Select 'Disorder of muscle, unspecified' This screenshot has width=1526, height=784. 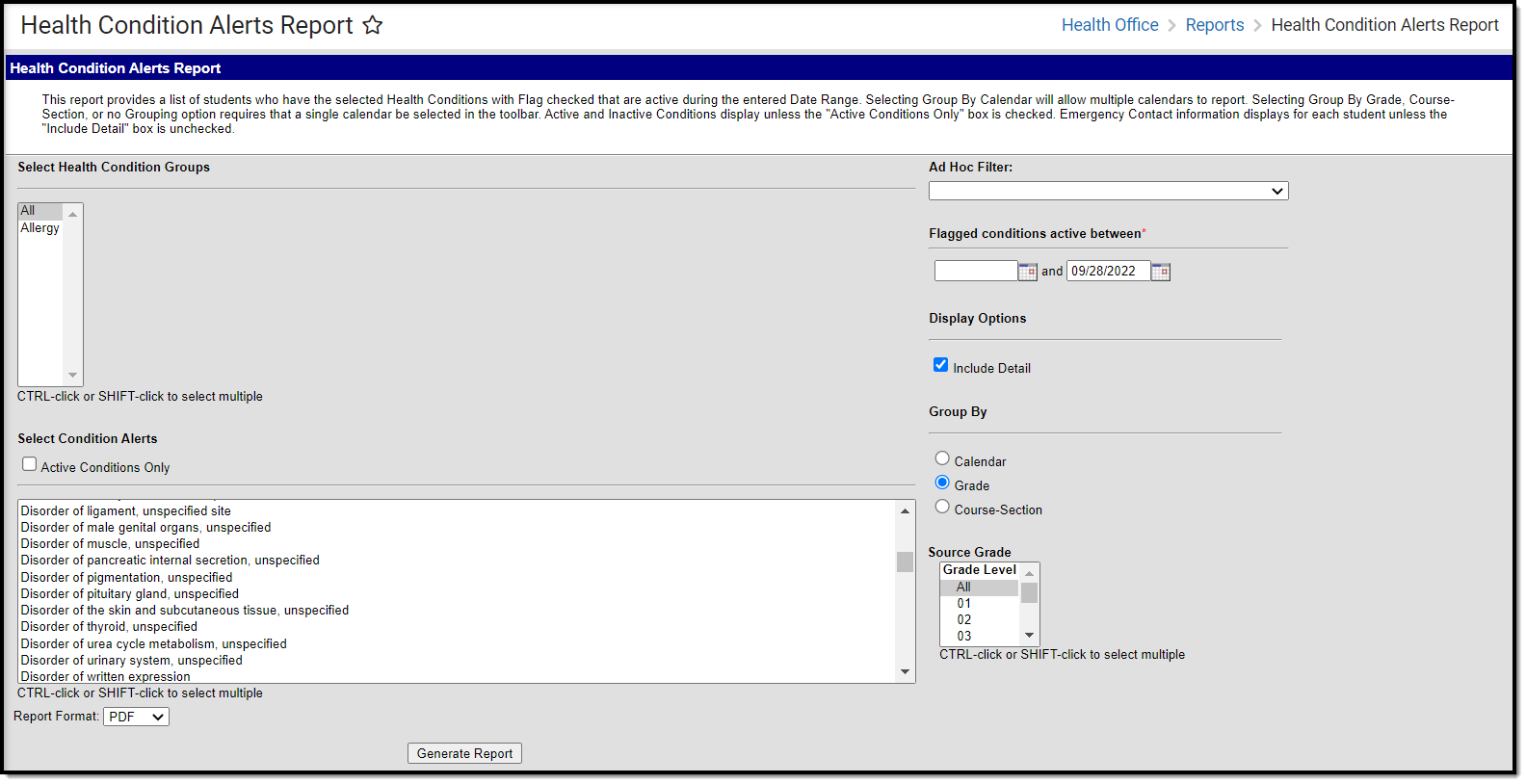(457, 544)
